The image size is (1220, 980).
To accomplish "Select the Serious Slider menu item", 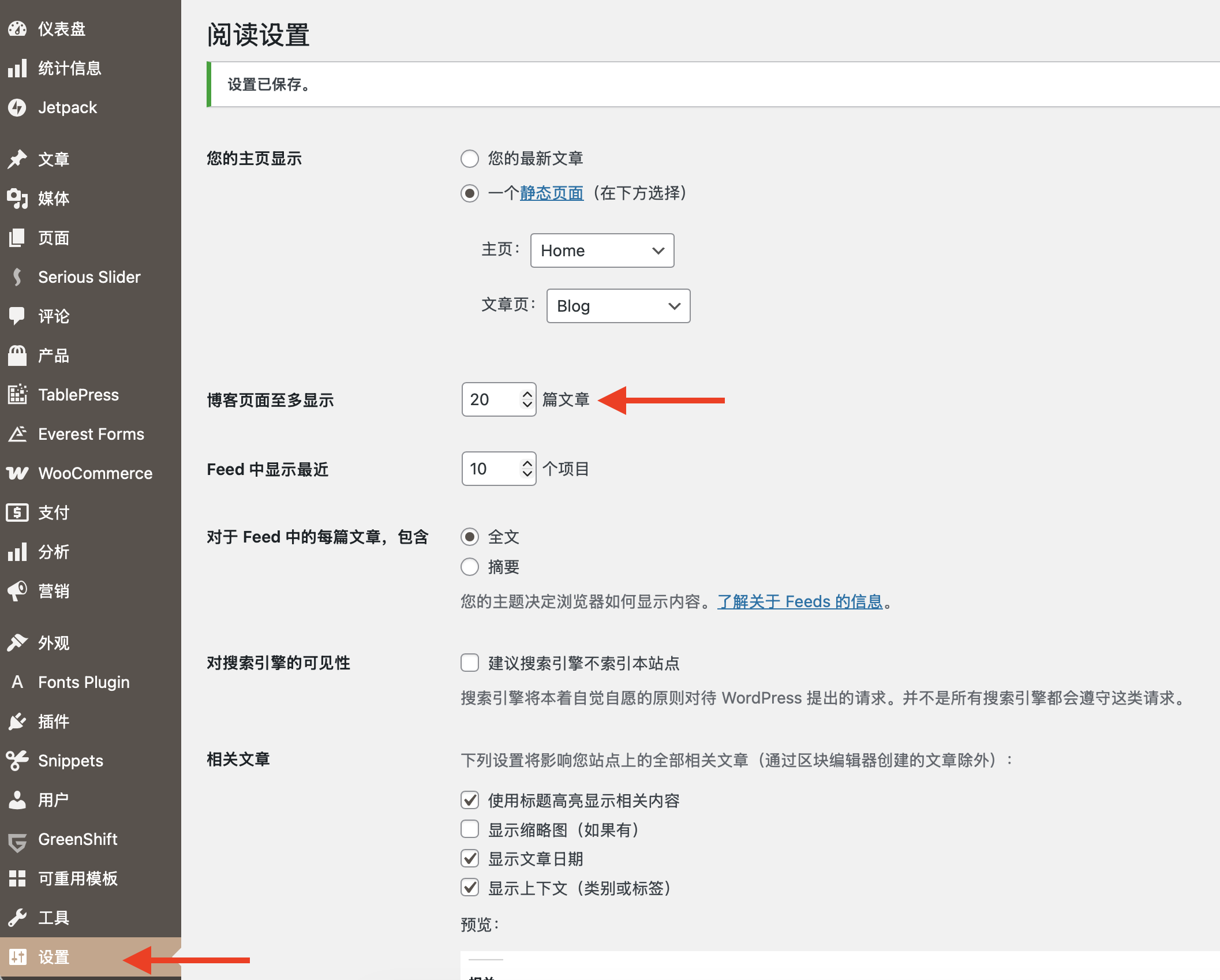I will [x=89, y=276].
